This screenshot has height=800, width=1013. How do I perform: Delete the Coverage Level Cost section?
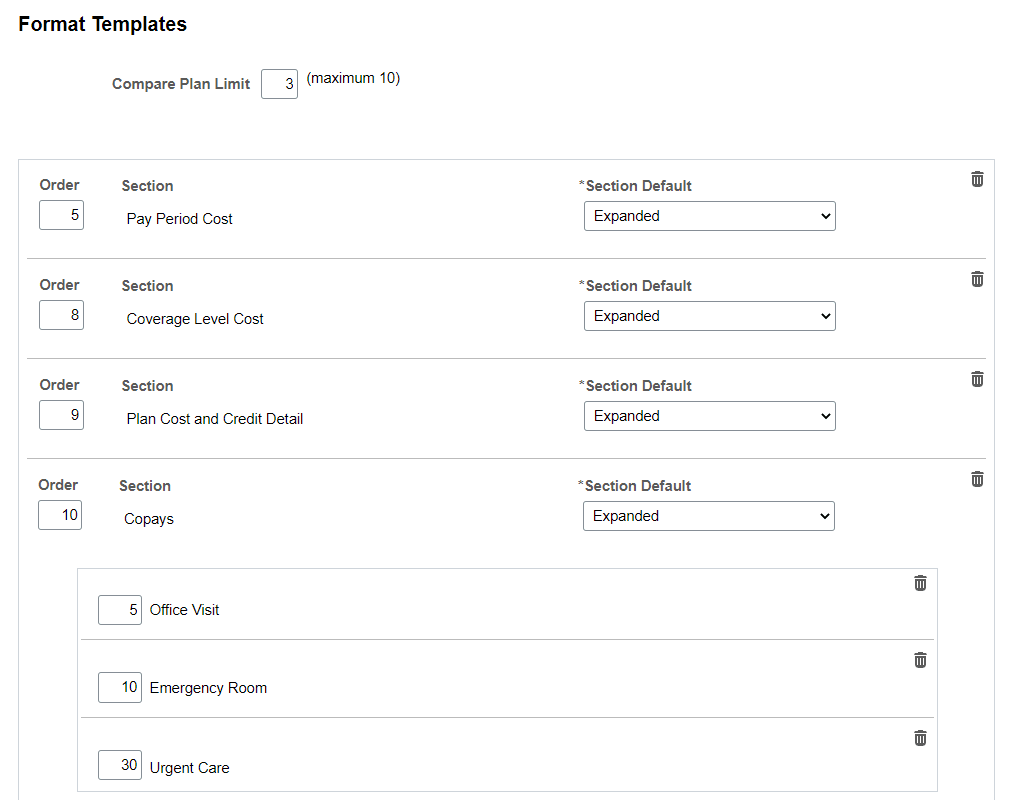pyautogui.click(x=977, y=279)
